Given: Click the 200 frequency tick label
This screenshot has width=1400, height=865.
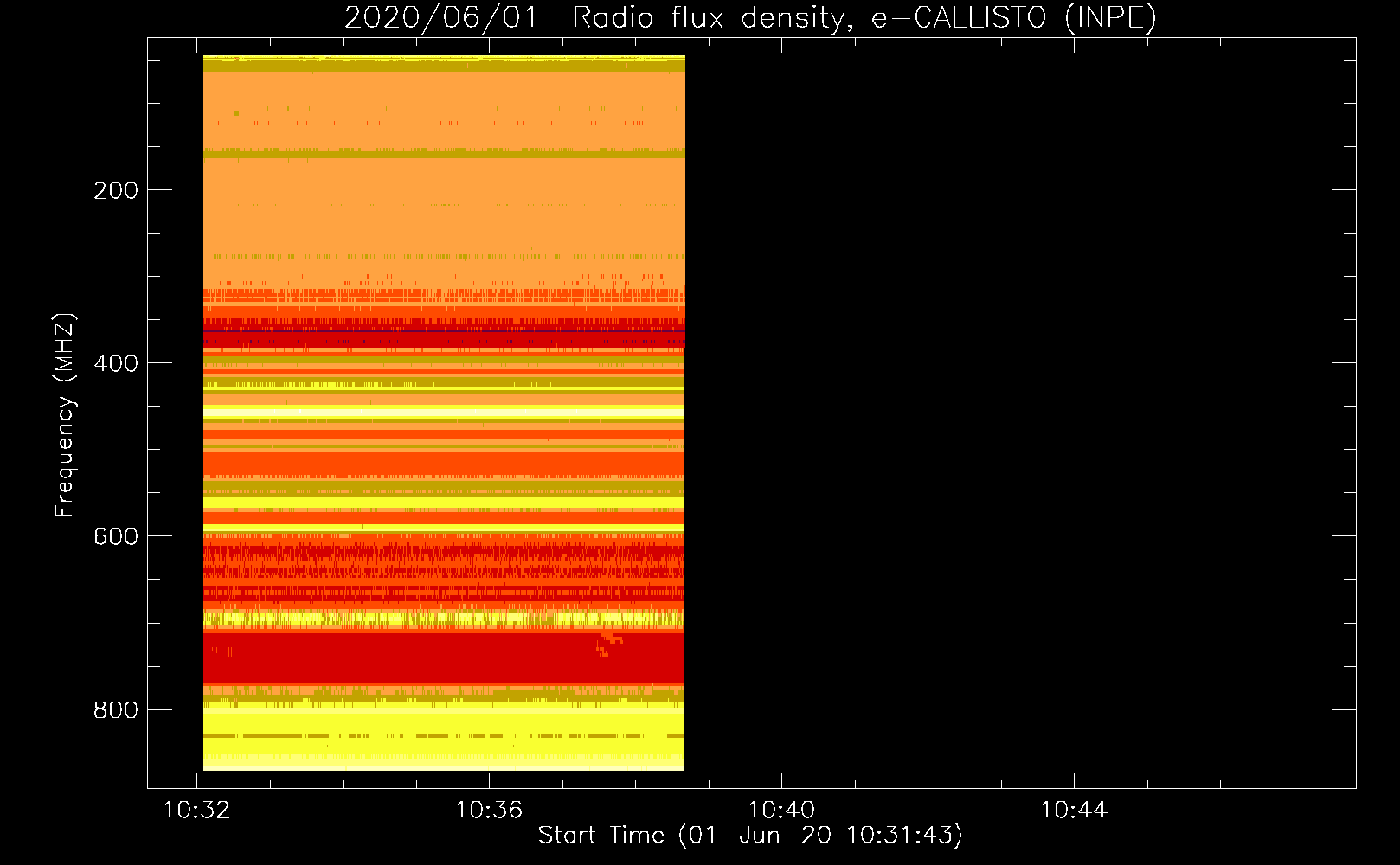Looking at the screenshot, I should (x=116, y=190).
